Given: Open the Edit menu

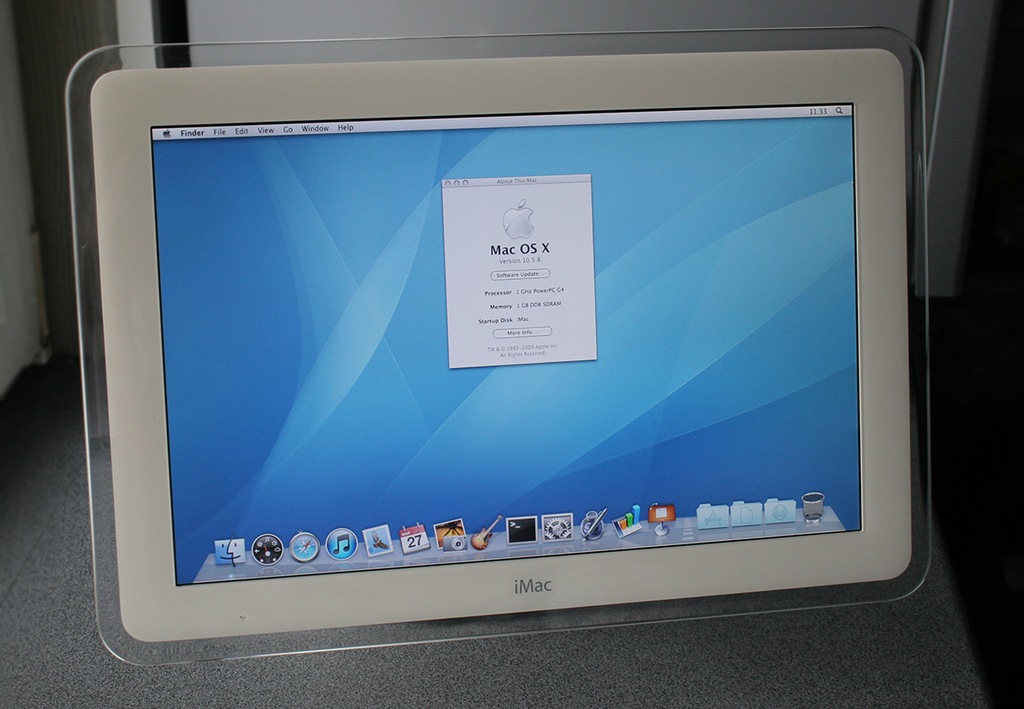Looking at the screenshot, I should (242, 131).
